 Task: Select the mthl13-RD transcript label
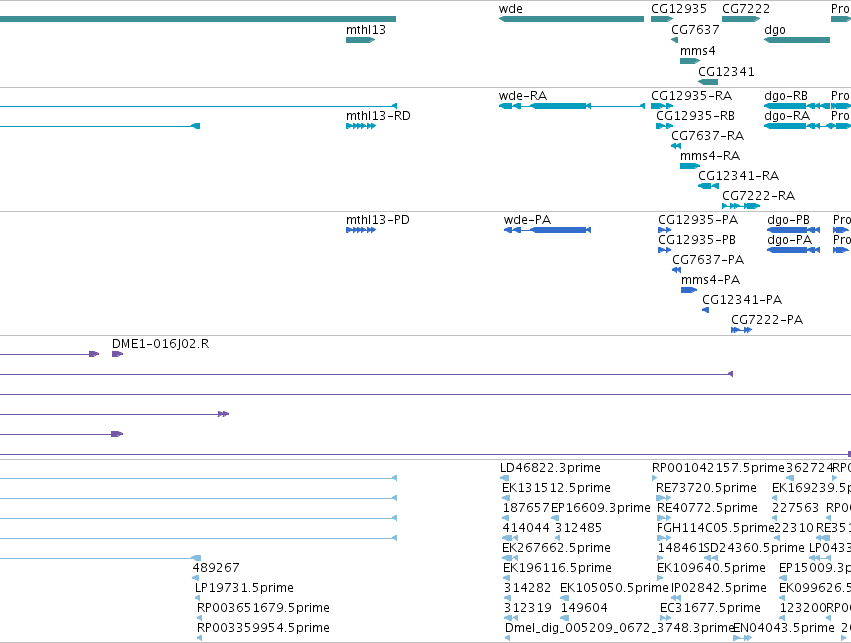(378, 116)
